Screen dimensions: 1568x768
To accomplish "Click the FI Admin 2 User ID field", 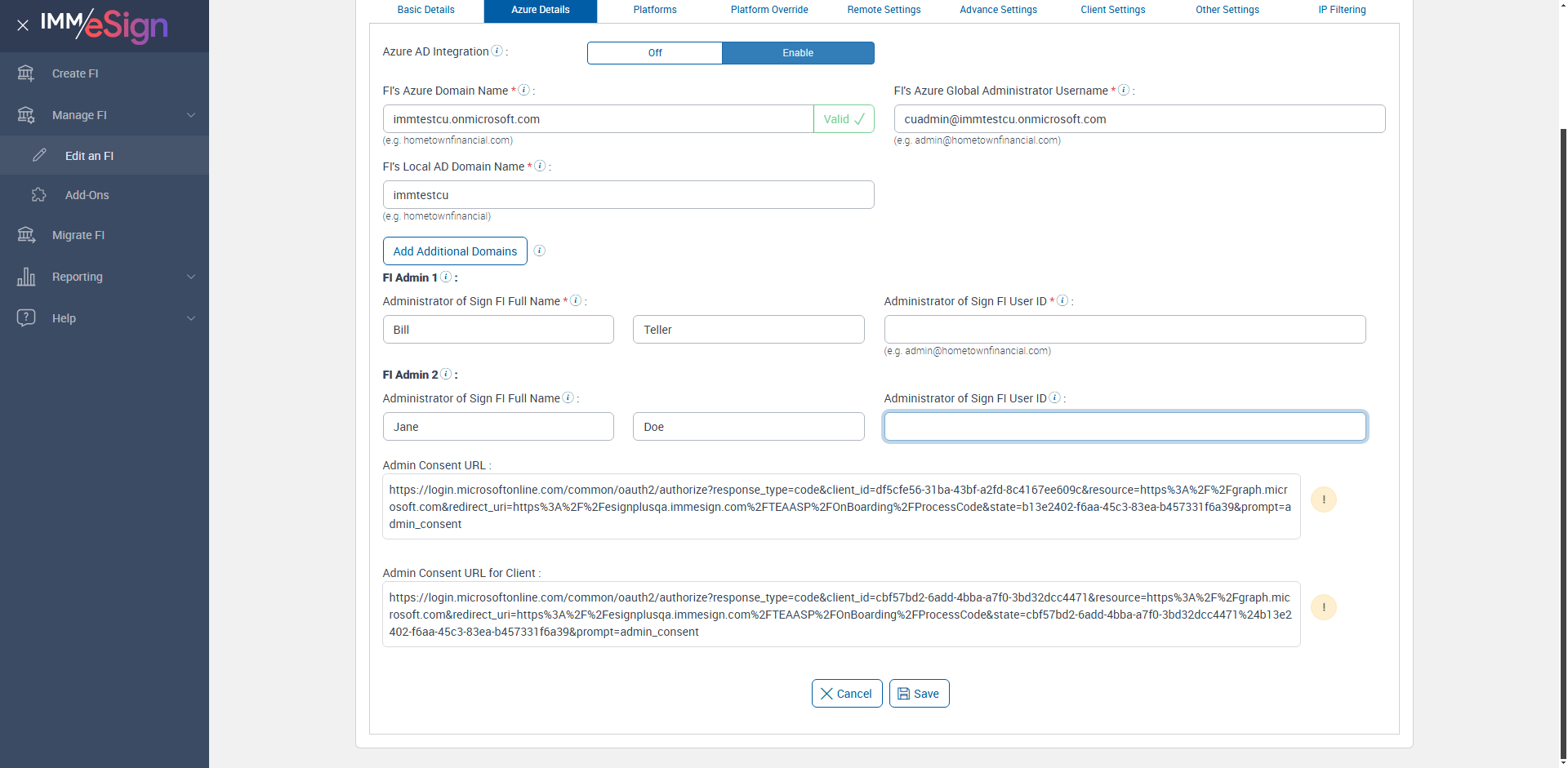I will tap(1125, 427).
